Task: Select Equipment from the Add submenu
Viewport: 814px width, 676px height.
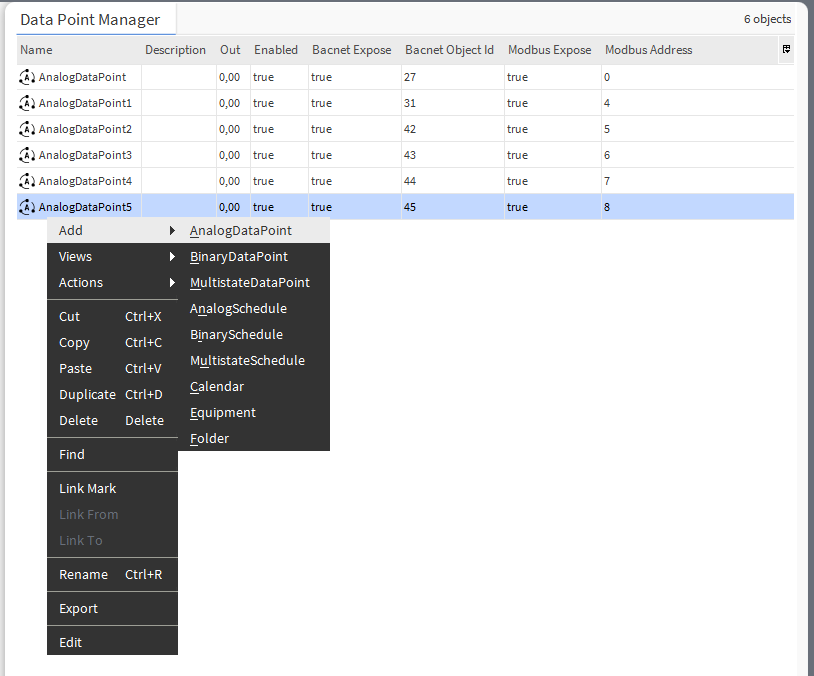Action: (222, 412)
